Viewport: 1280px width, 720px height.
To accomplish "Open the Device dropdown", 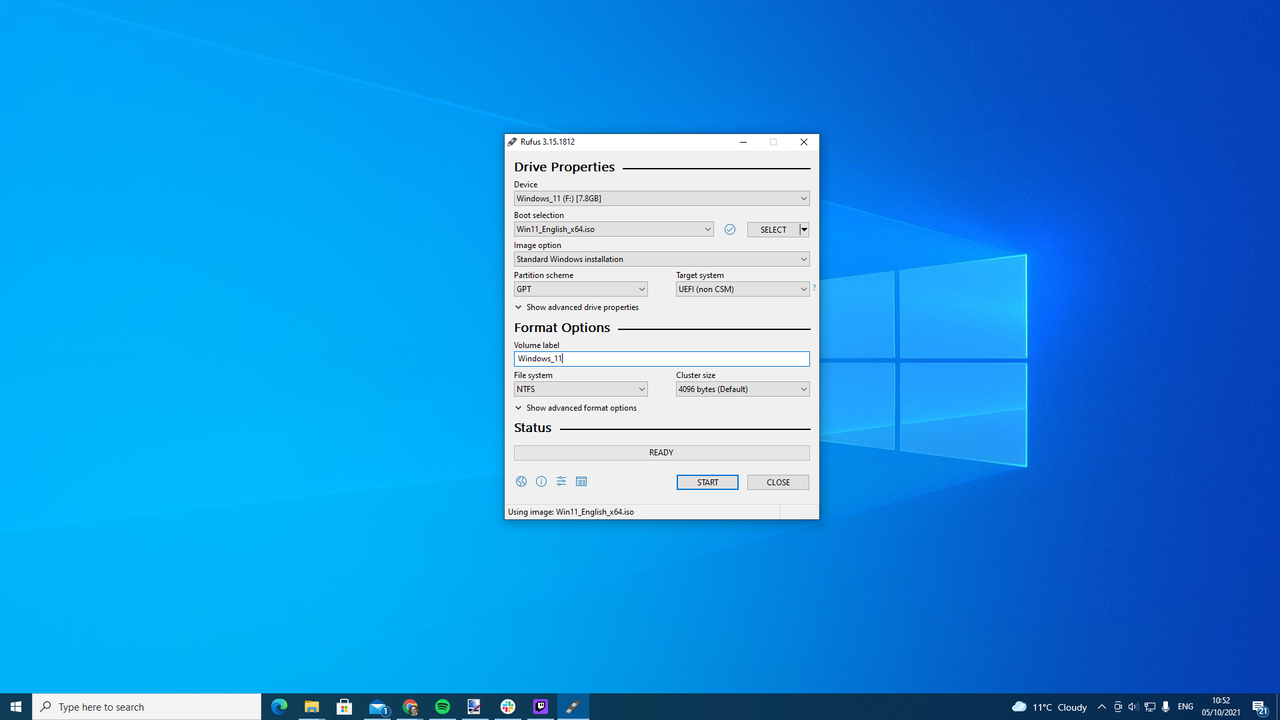I will click(662, 198).
